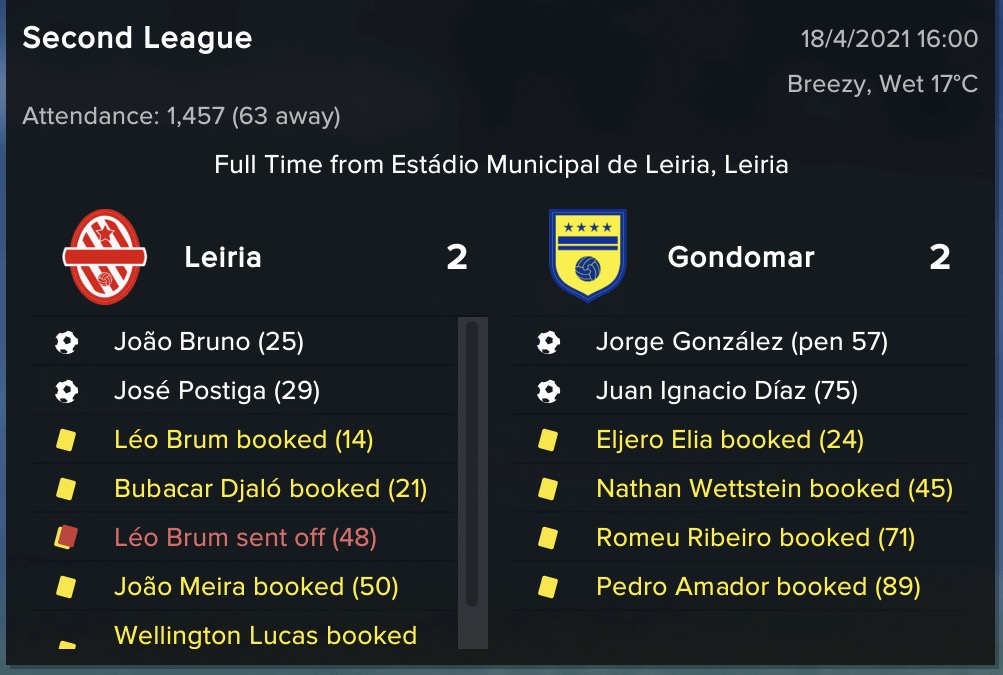The width and height of the screenshot is (1003, 675).
Task: Click goal icon next to Jorge González
Action: pos(548,342)
